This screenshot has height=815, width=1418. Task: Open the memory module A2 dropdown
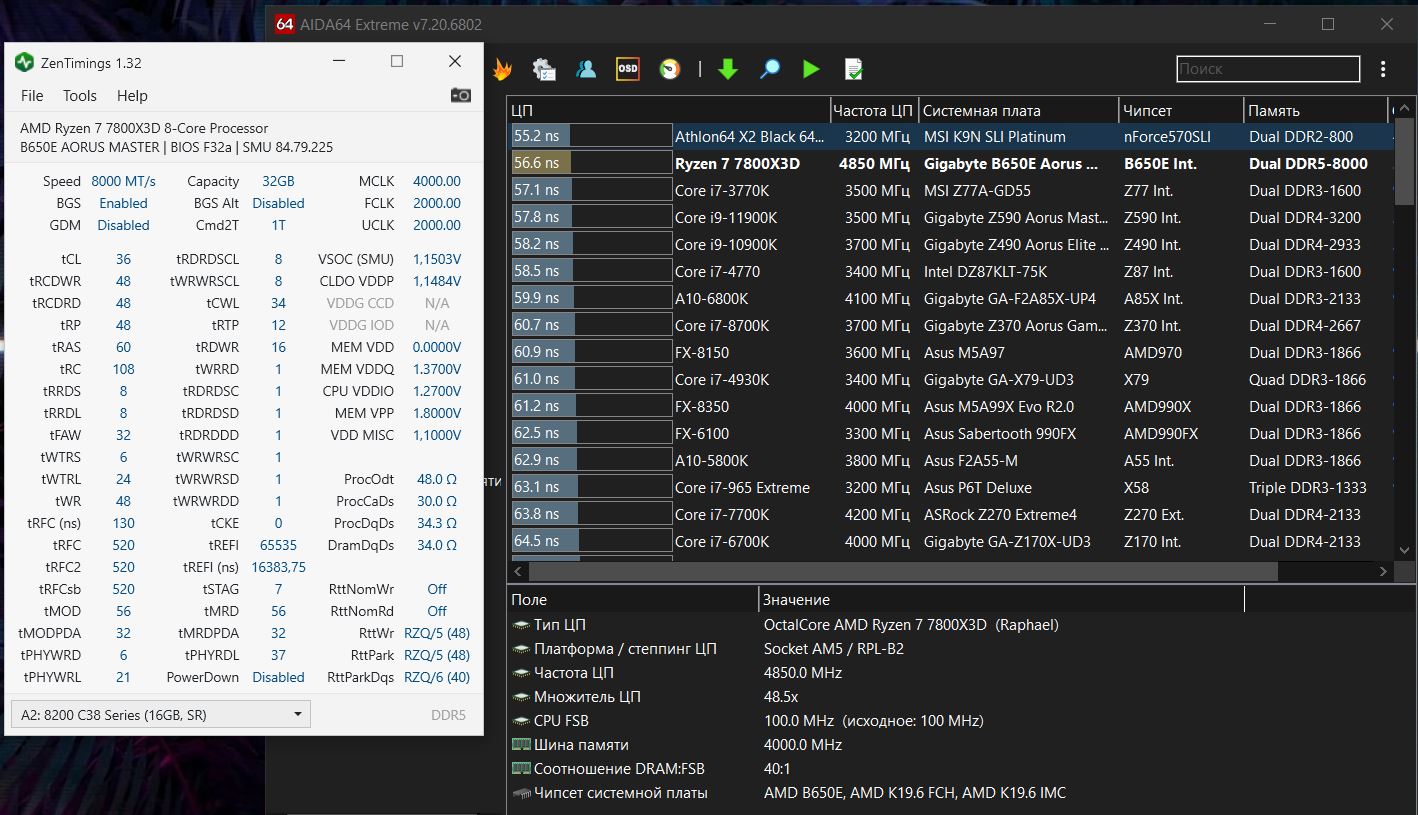(x=160, y=714)
